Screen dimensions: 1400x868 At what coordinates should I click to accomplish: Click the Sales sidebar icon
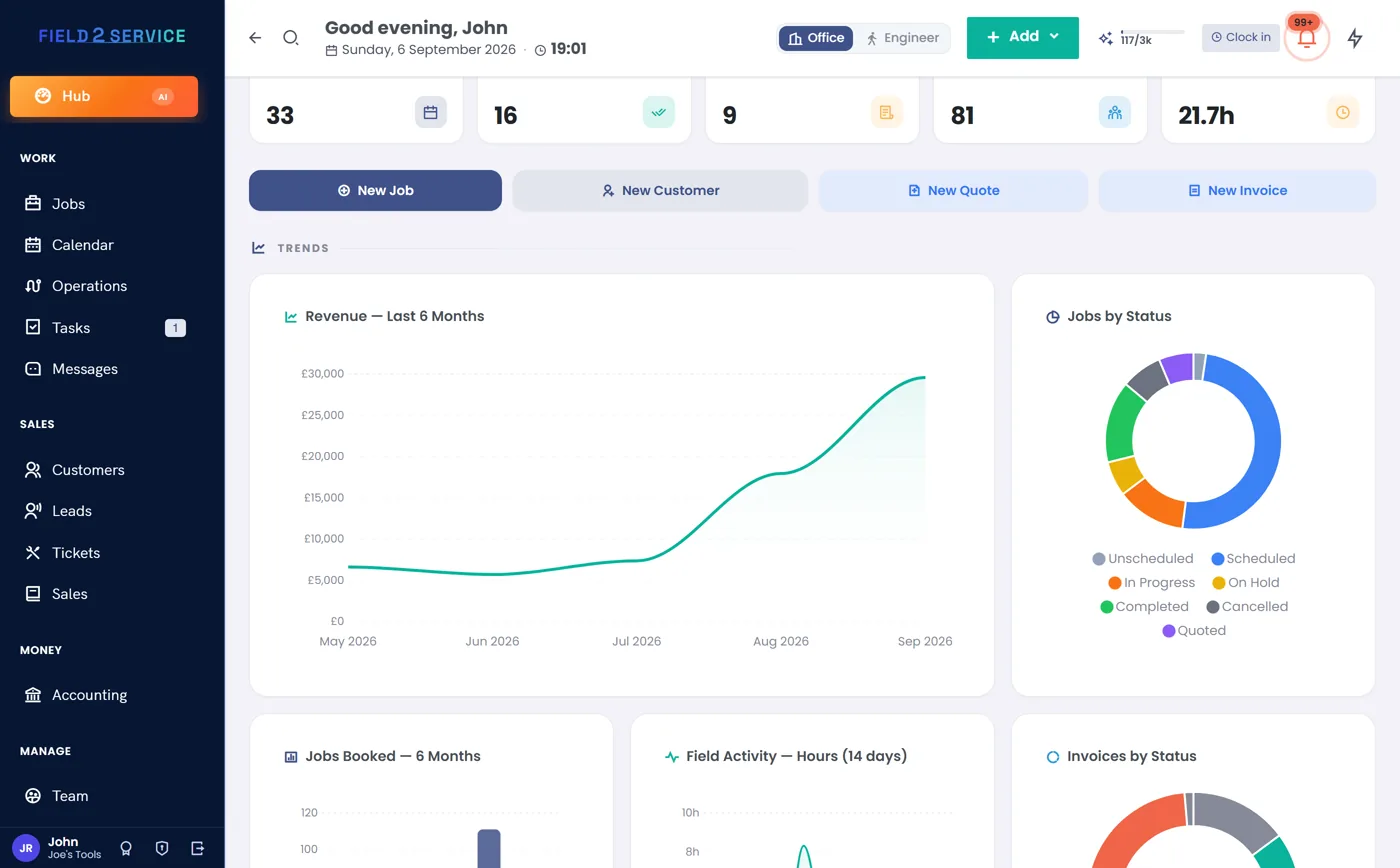[x=33, y=594]
